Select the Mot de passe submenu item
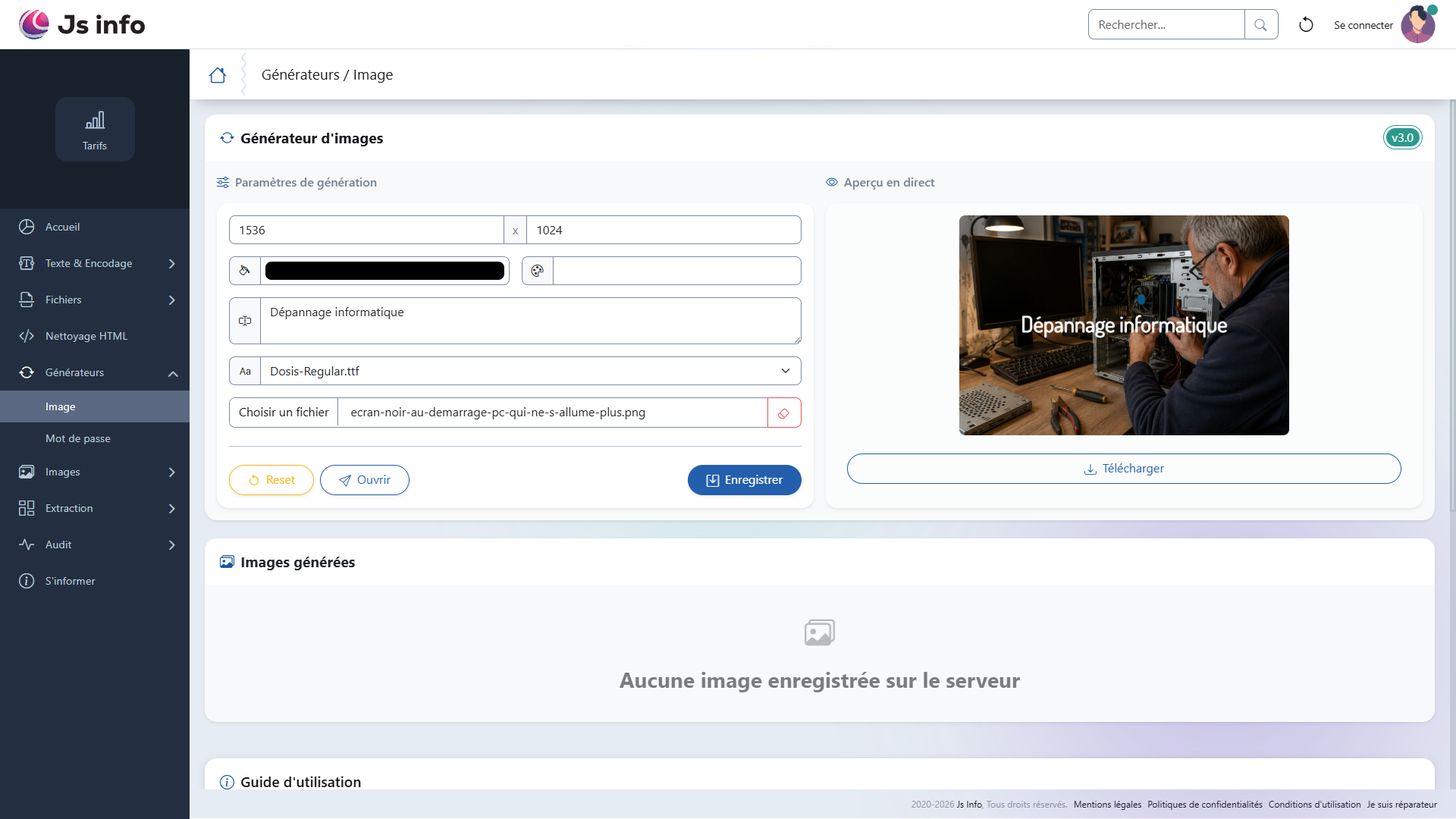Image resolution: width=1456 pixels, height=819 pixels. coord(95,438)
